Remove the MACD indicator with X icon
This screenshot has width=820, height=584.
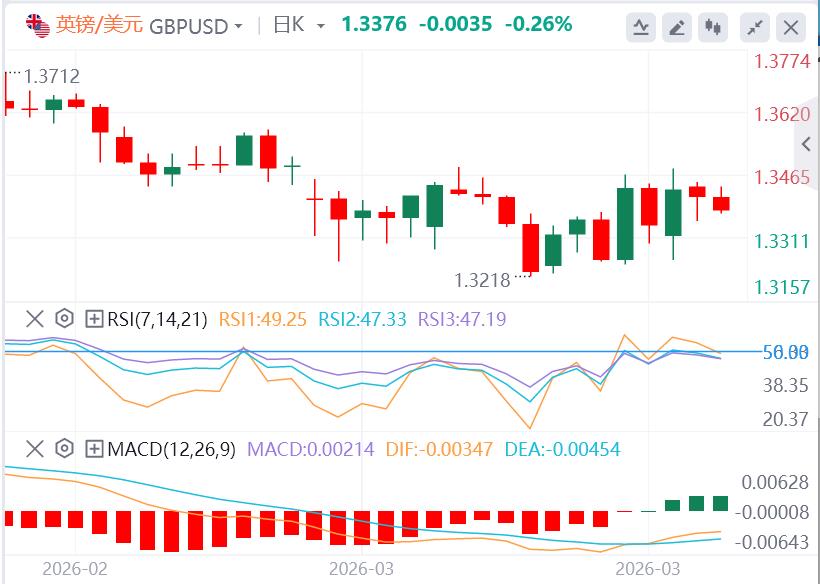coord(35,449)
